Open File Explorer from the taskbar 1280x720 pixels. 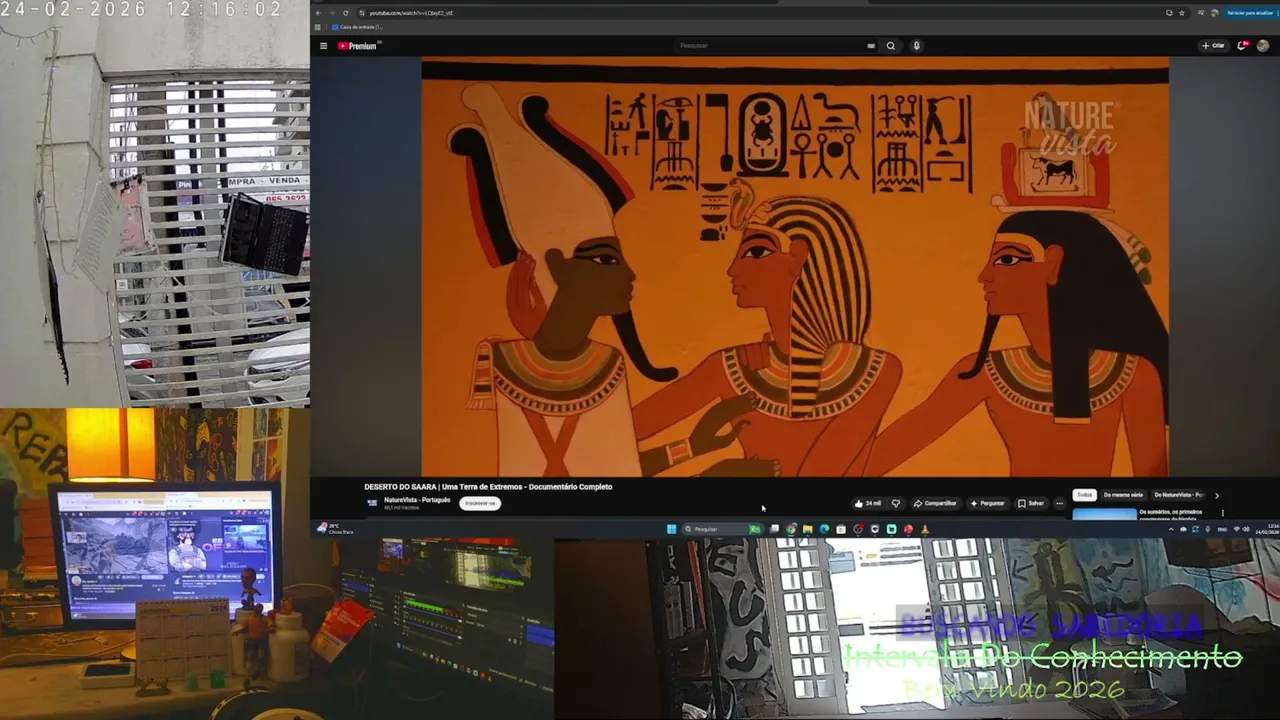click(x=807, y=529)
